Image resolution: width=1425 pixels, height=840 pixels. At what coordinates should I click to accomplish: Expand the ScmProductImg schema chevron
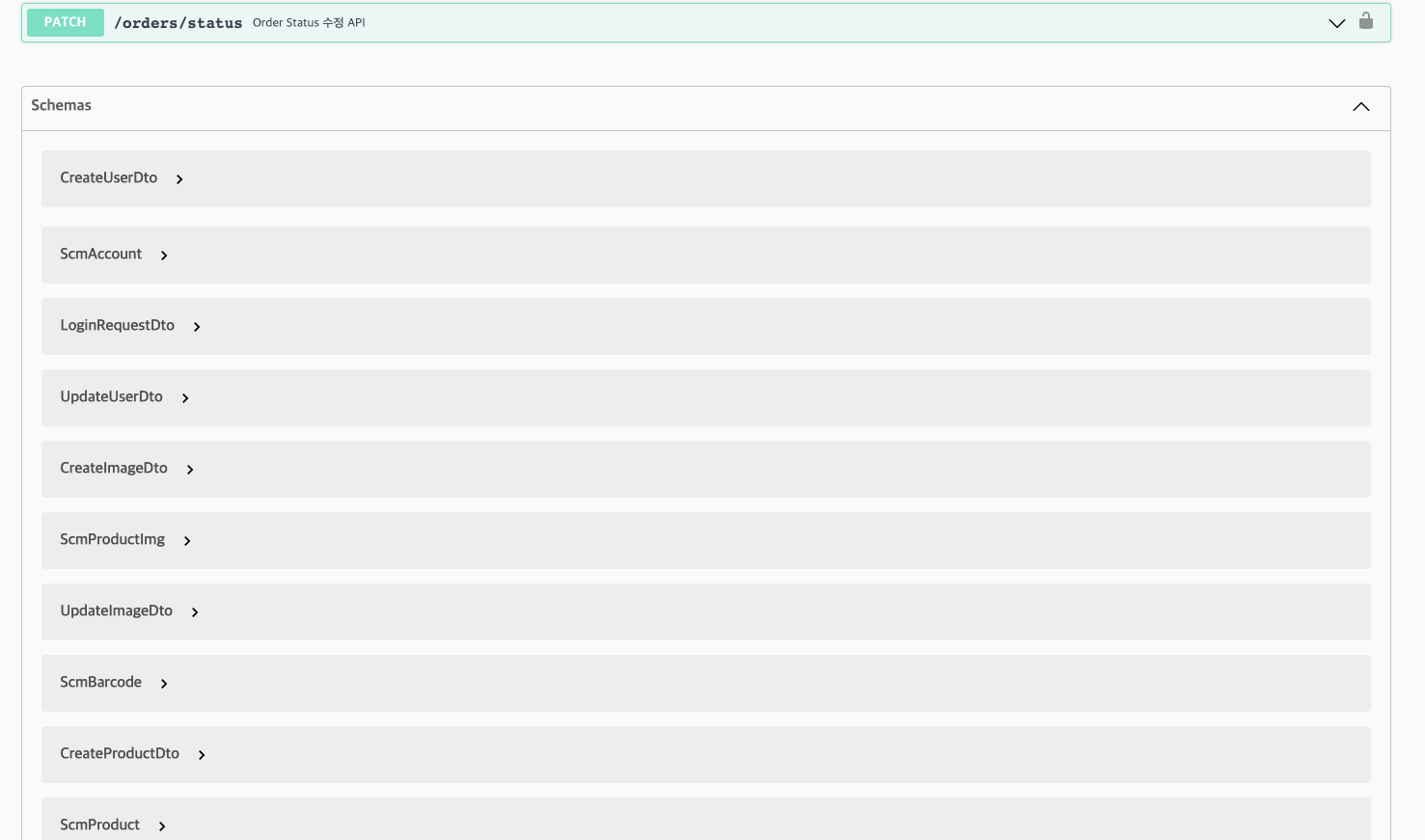click(187, 541)
